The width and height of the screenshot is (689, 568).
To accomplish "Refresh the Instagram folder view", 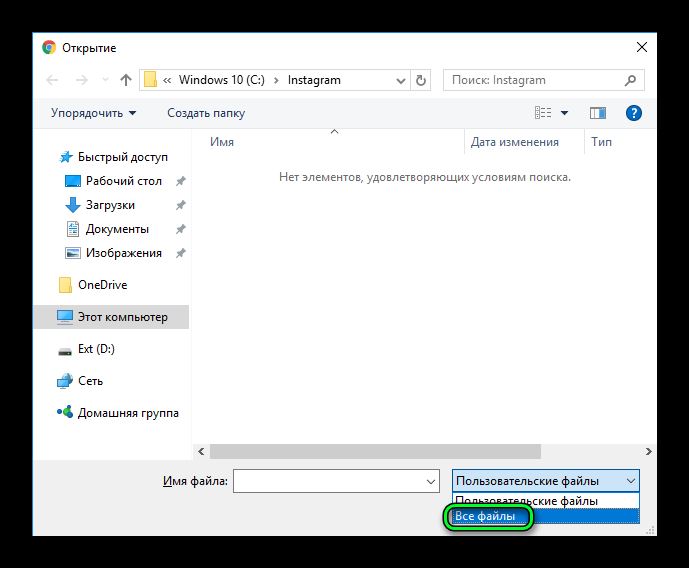I will [421, 80].
